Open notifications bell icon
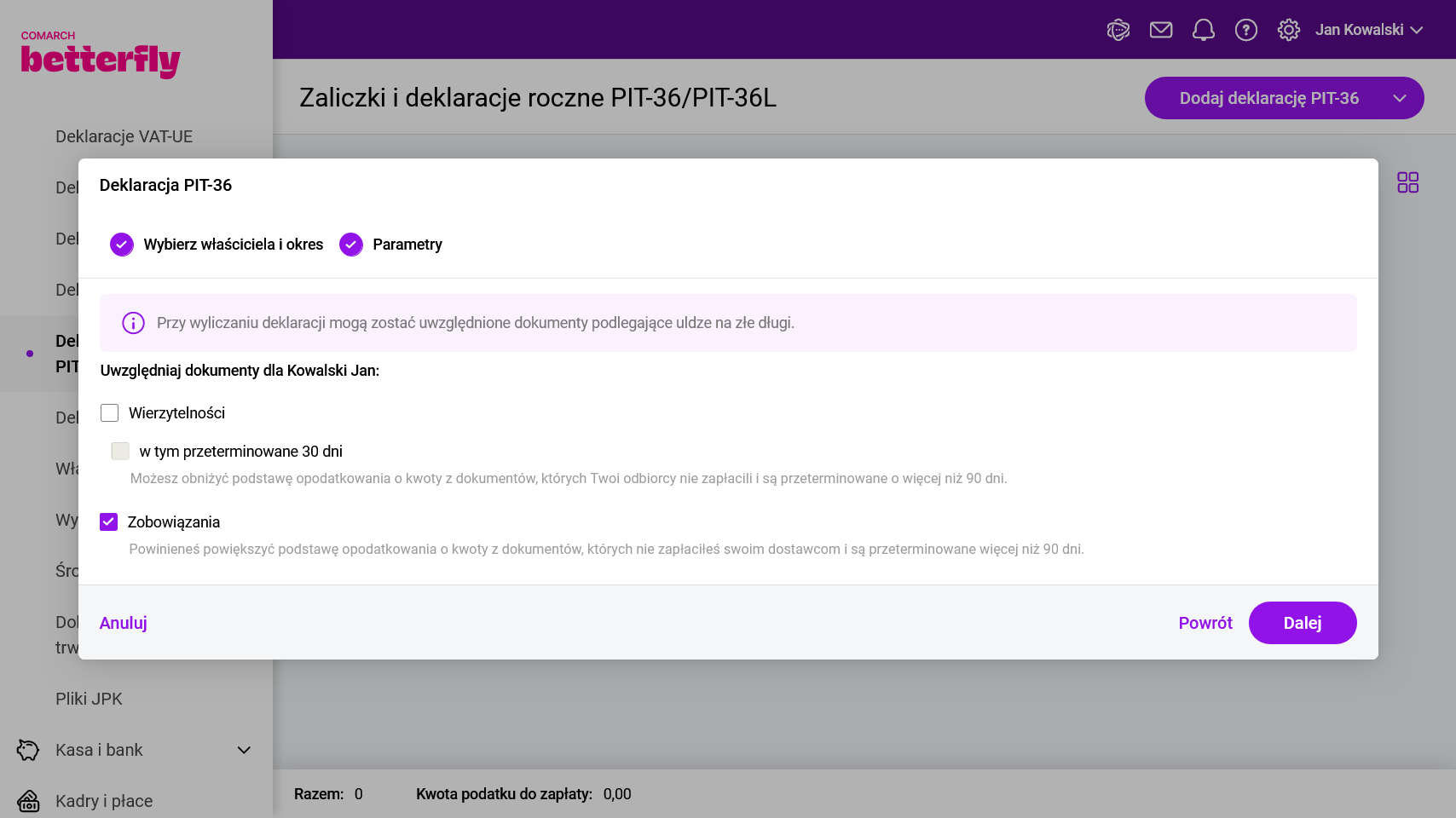The height and width of the screenshot is (818, 1456). tap(1203, 30)
